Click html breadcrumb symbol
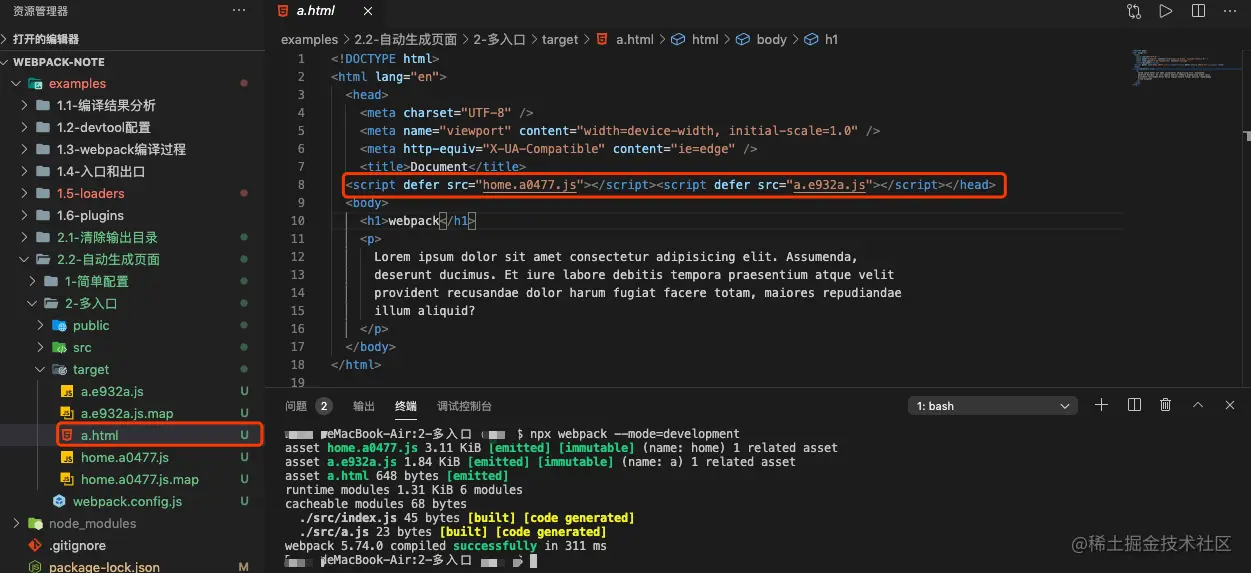The height and width of the screenshot is (573, 1251). coord(705,39)
